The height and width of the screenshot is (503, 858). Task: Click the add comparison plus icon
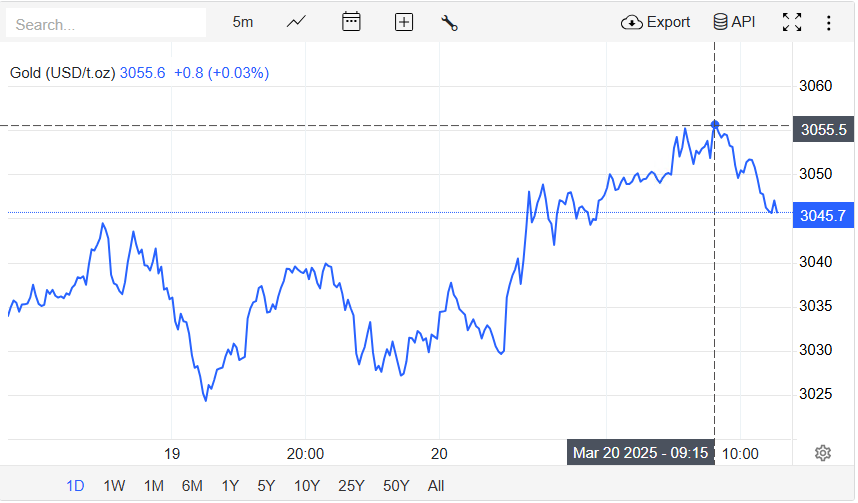[x=404, y=22]
